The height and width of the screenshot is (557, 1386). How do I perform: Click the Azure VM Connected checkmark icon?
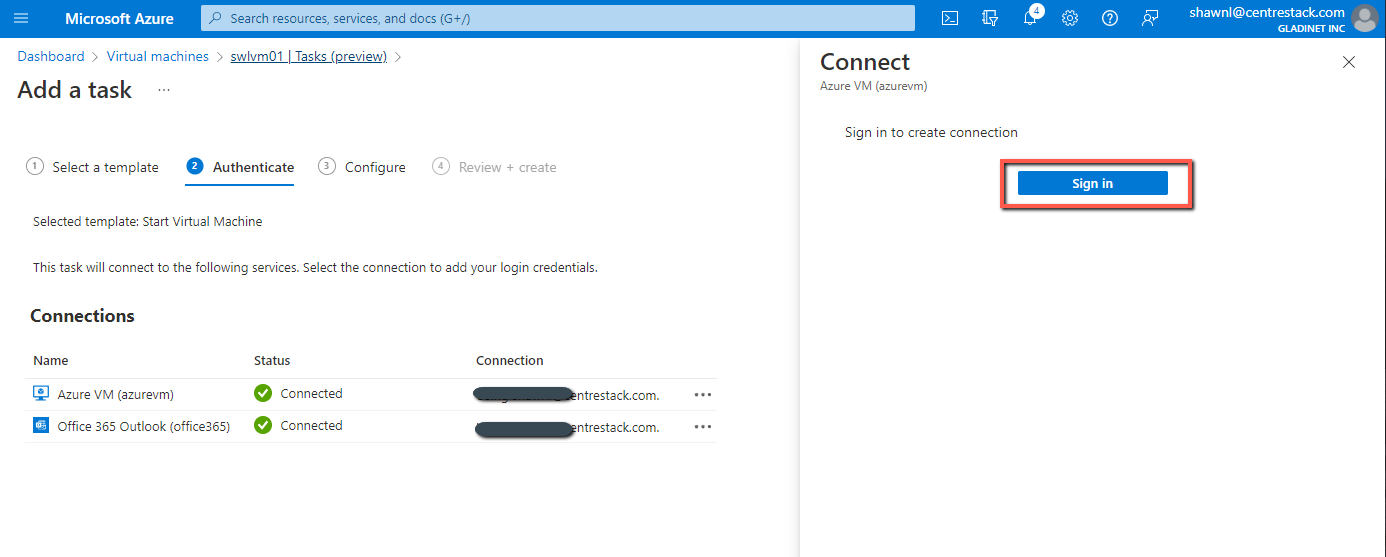coord(263,394)
